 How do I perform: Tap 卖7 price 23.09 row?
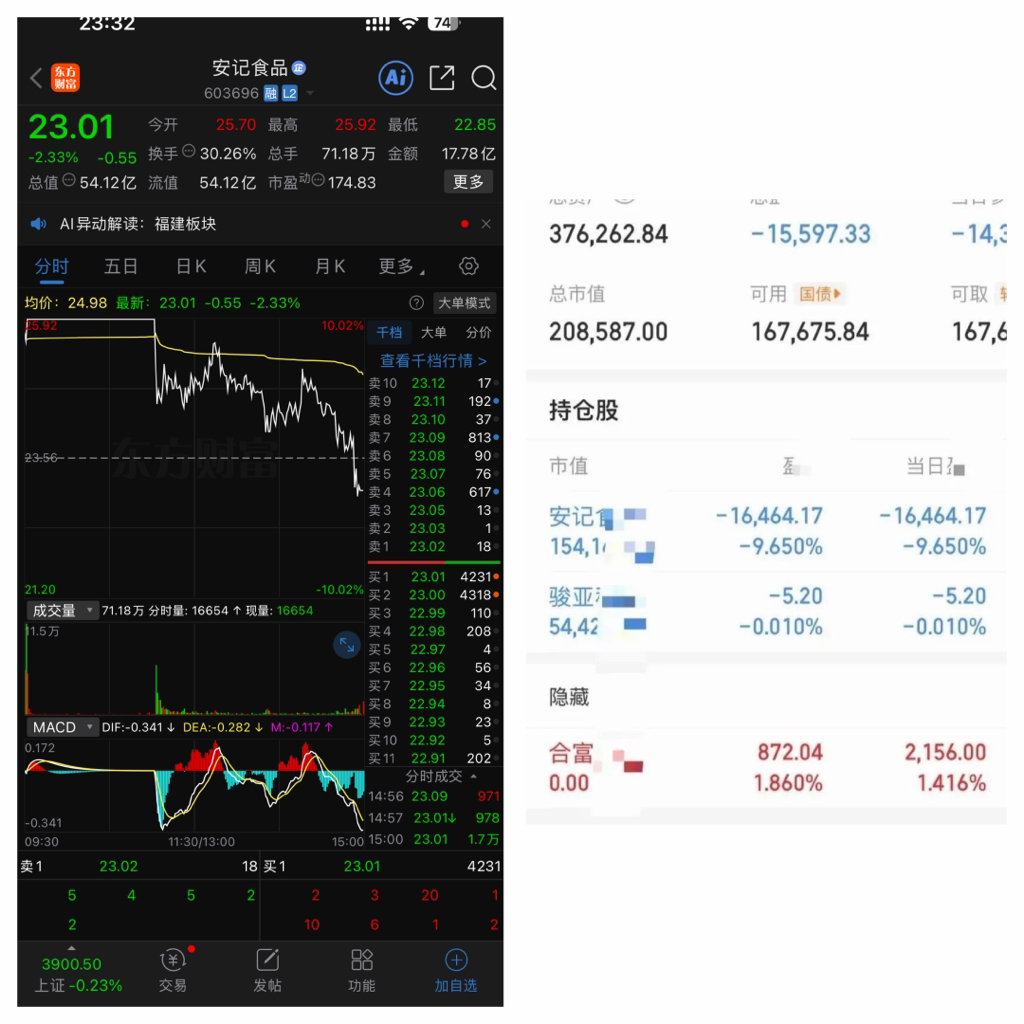(x=434, y=438)
